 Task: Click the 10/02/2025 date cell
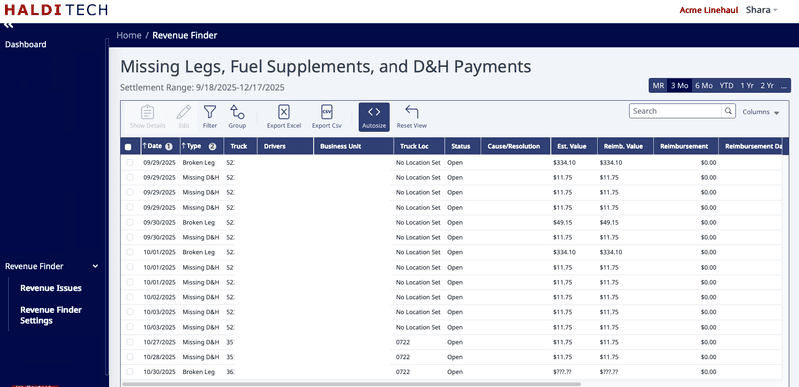tap(159, 297)
